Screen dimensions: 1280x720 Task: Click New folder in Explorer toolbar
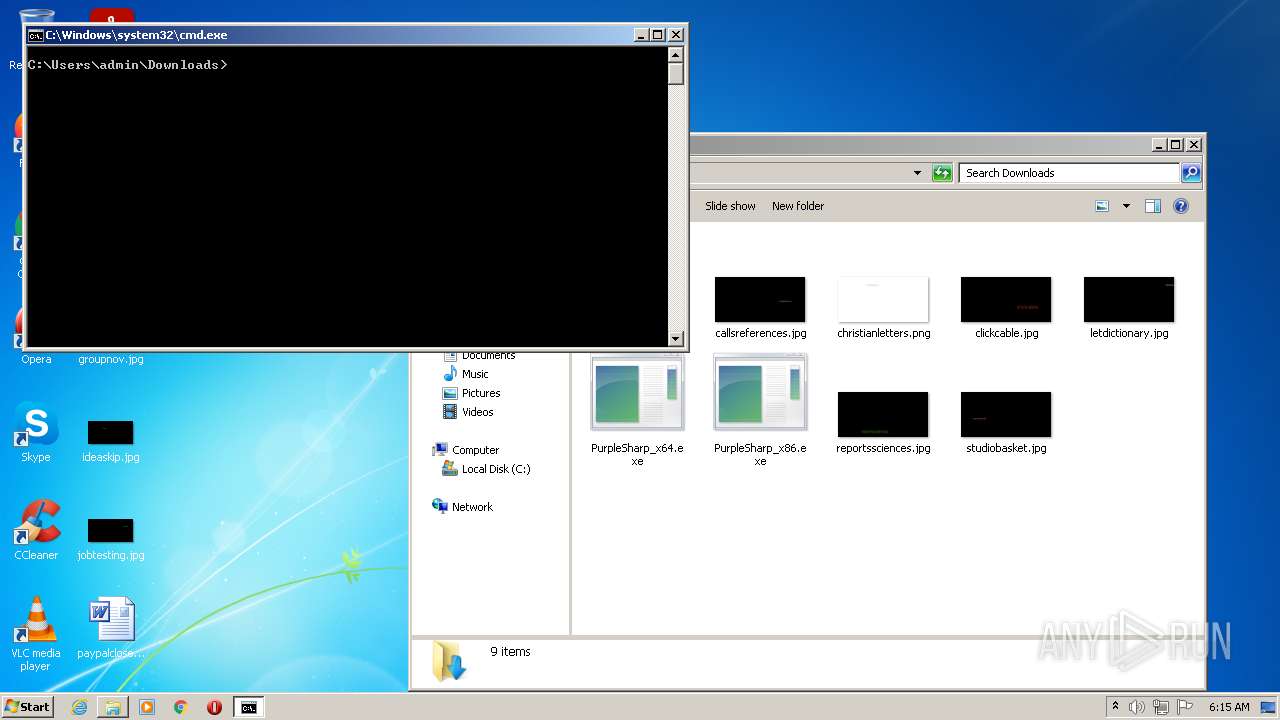coord(798,206)
